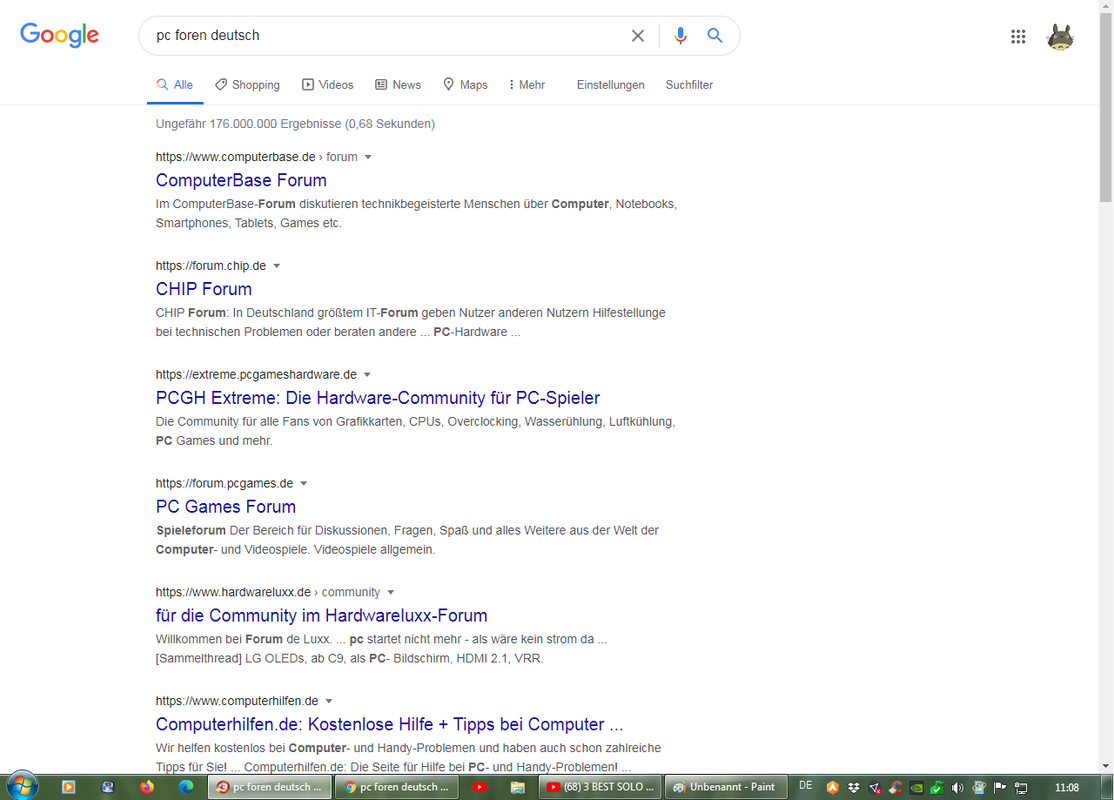Open the Avast orange tray icon

833,787
